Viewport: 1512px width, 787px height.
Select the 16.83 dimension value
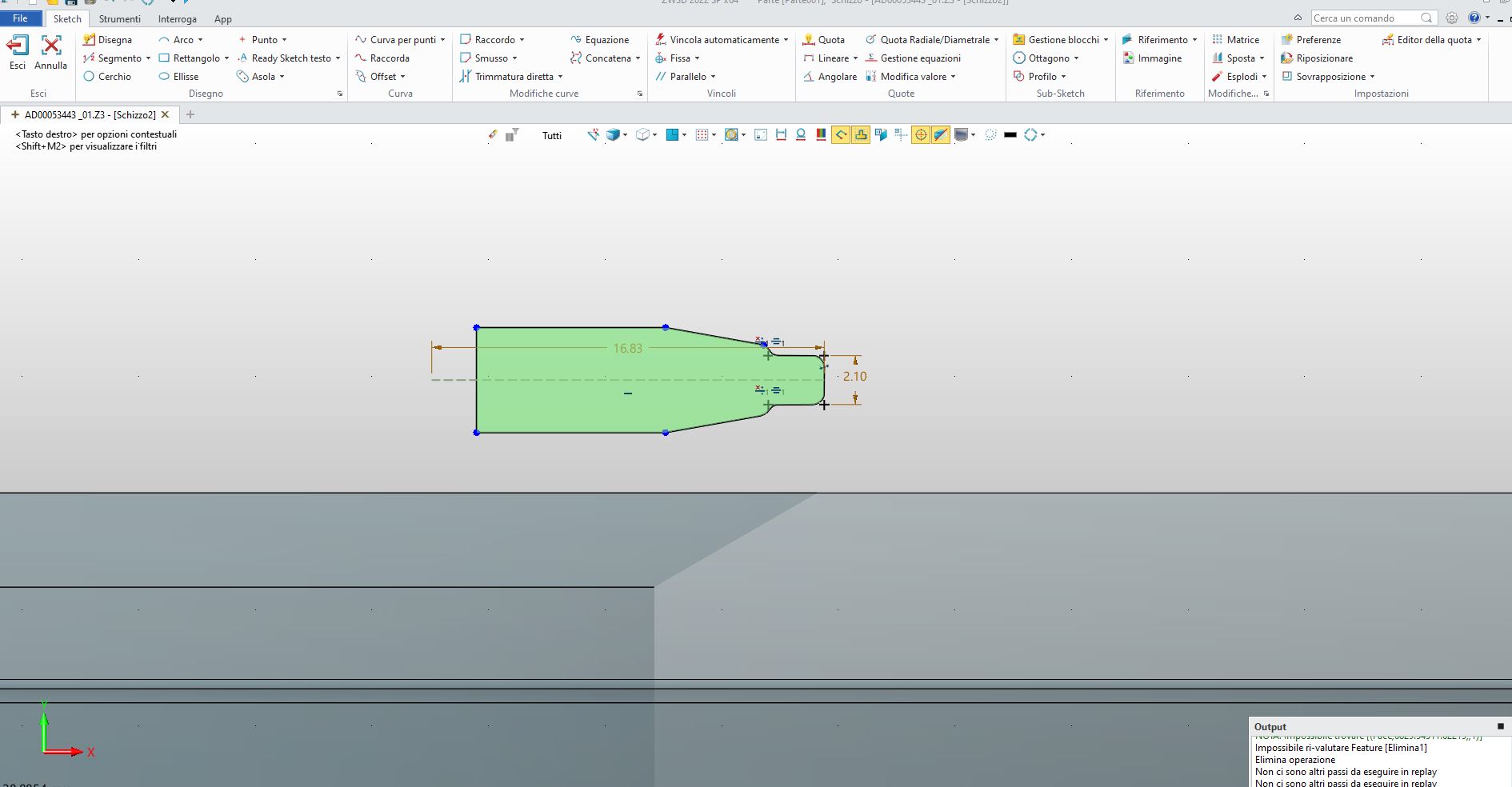coord(627,348)
